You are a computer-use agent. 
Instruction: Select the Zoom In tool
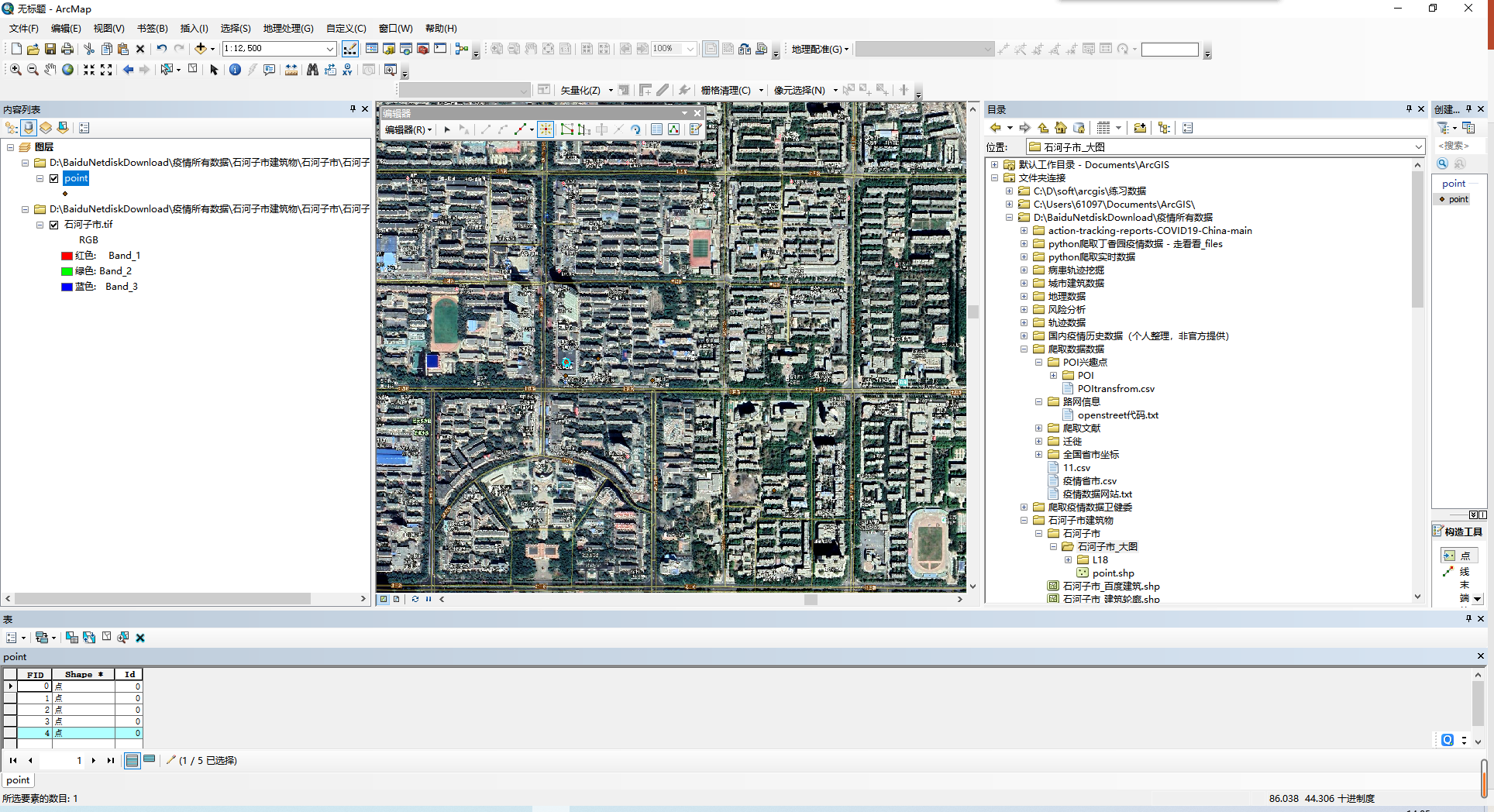click(x=15, y=70)
